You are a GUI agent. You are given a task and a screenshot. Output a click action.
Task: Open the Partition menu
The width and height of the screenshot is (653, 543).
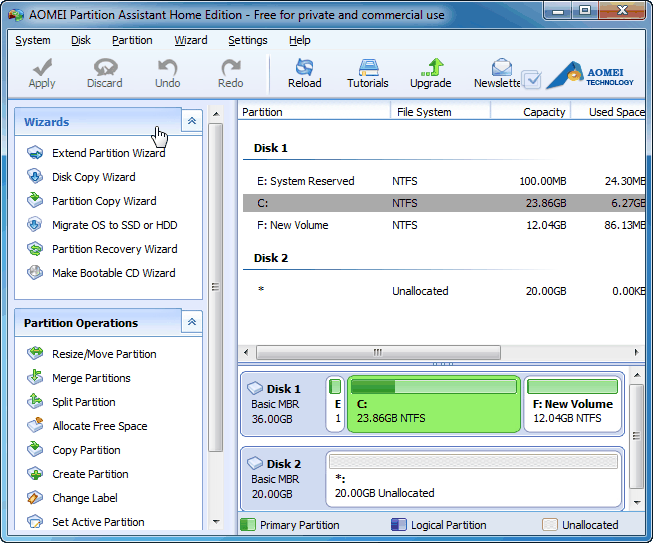[132, 40]
